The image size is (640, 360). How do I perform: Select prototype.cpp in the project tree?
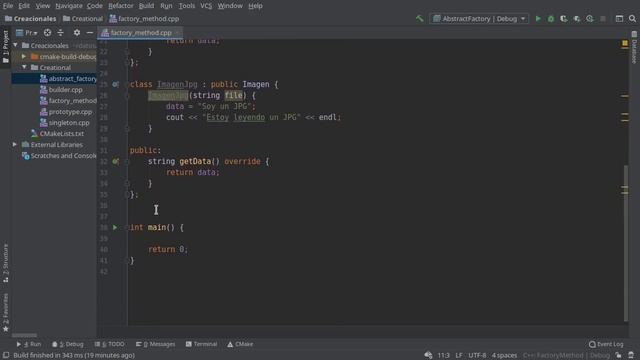66,111
